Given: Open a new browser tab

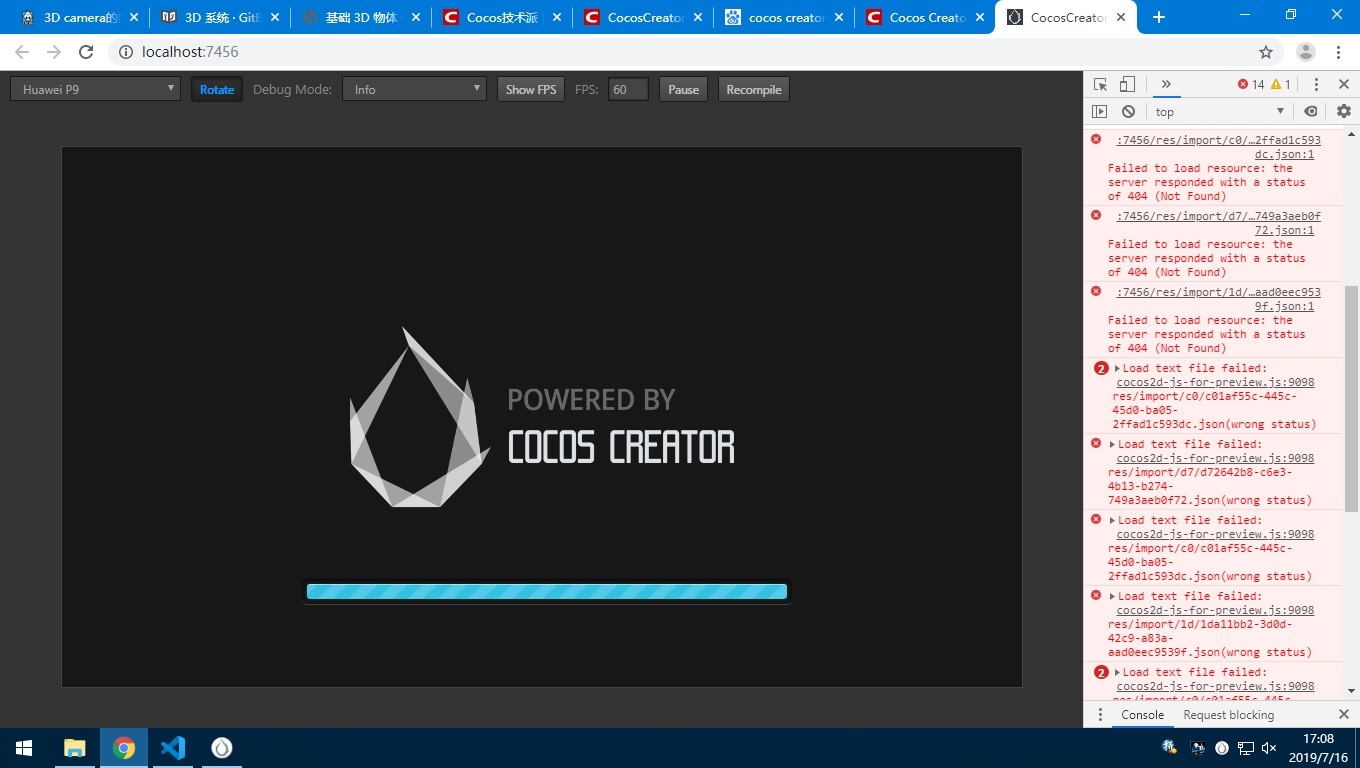Looking at the screenshot, I should [x=1159, y=17].
